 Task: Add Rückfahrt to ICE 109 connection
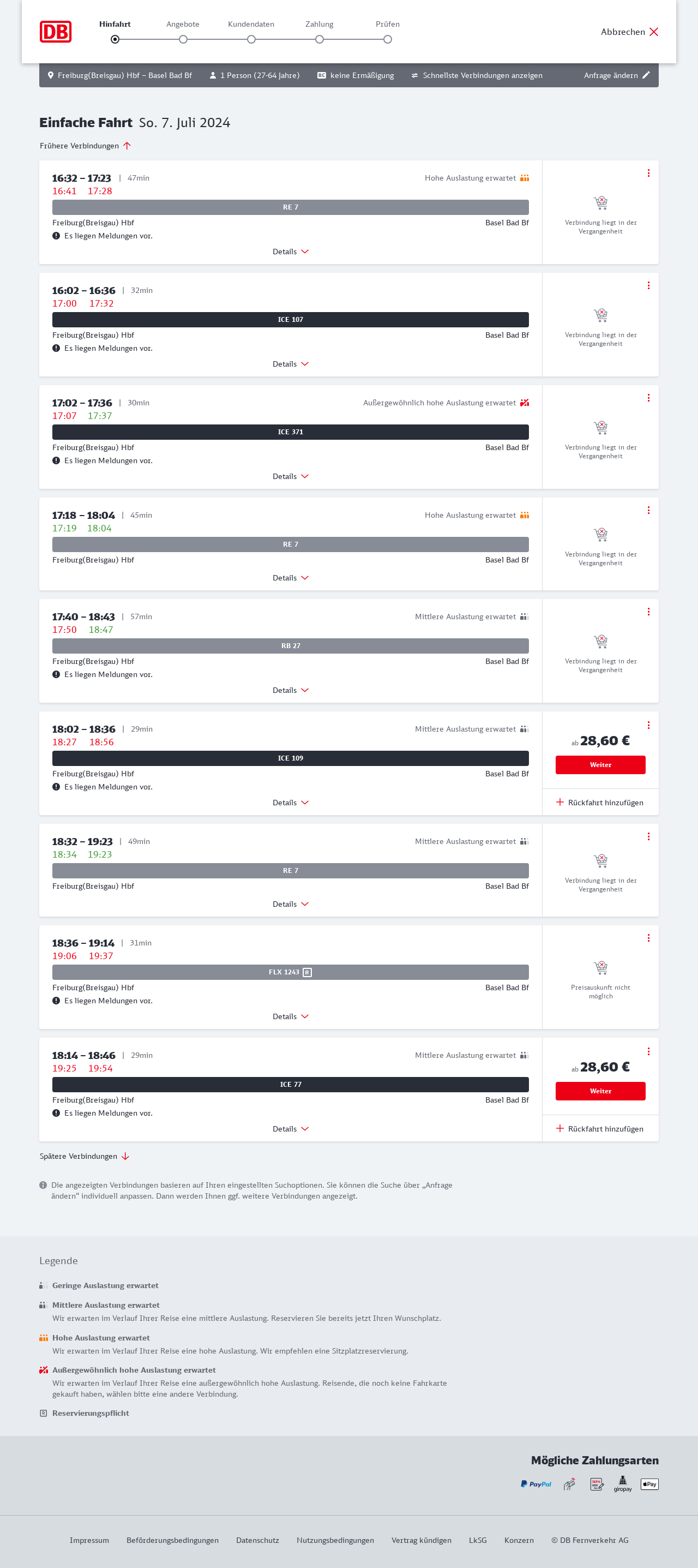pyautogui.click(x=599, y=803)
